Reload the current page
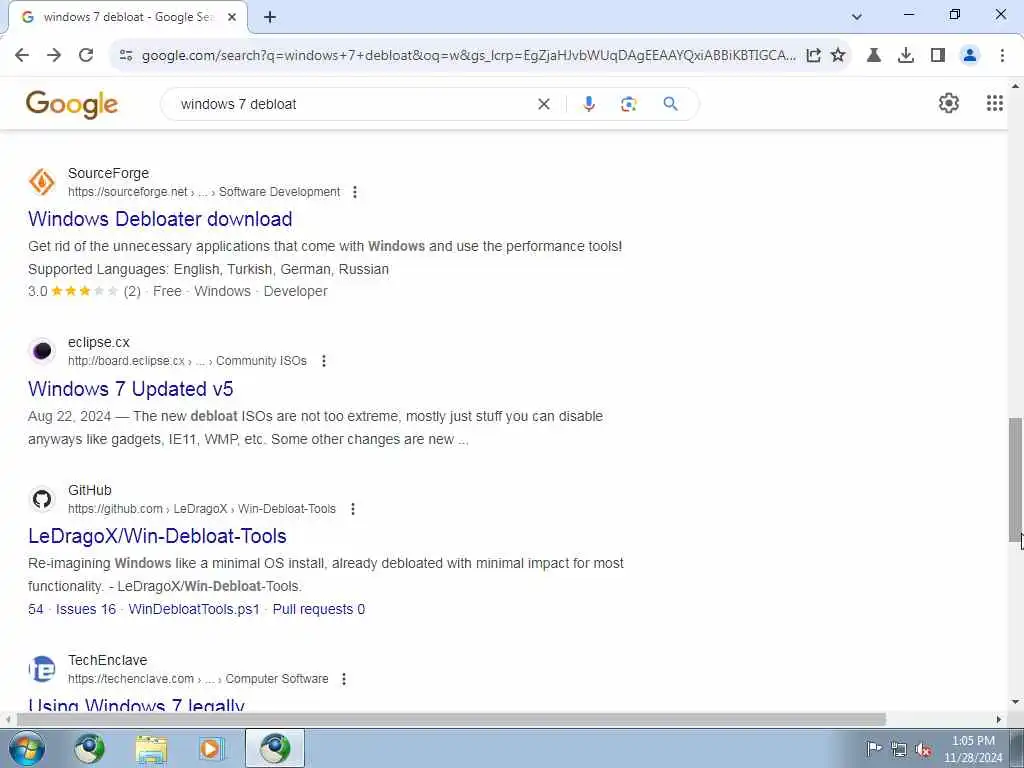Image resolution: width=1024 pixels, height=768 pixels. click(x=86, y=55)
